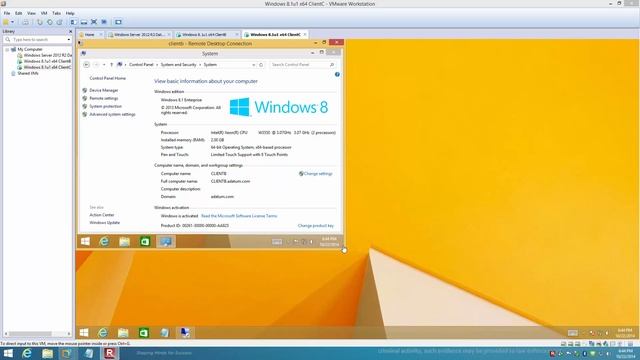Click the Library panel horizontal scrollbar

click(38, 333)
